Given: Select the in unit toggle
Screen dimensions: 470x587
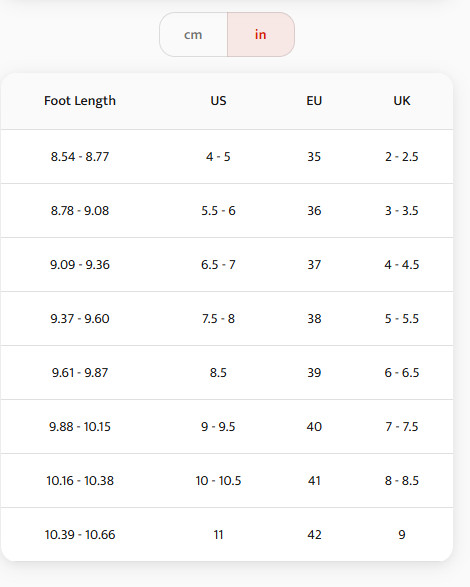Looking at the screenshot, I should [261, 34].
